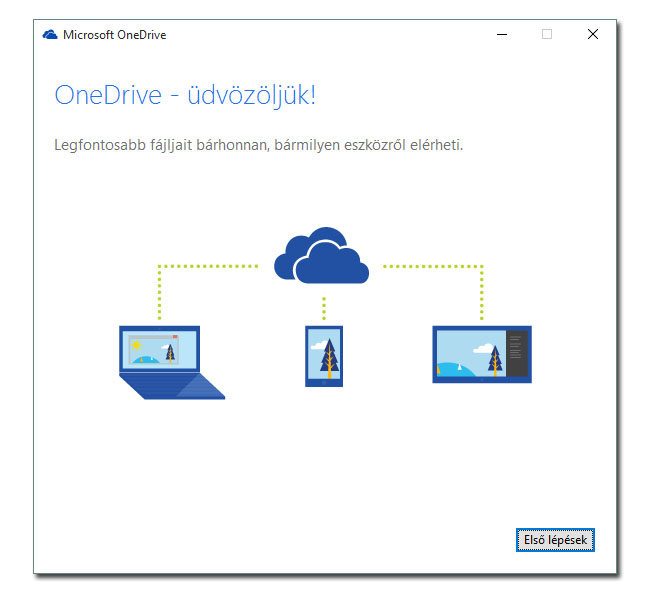Select the laptop device illustration
The height and width of the screenshot is (601, 650).
point(164,361)
